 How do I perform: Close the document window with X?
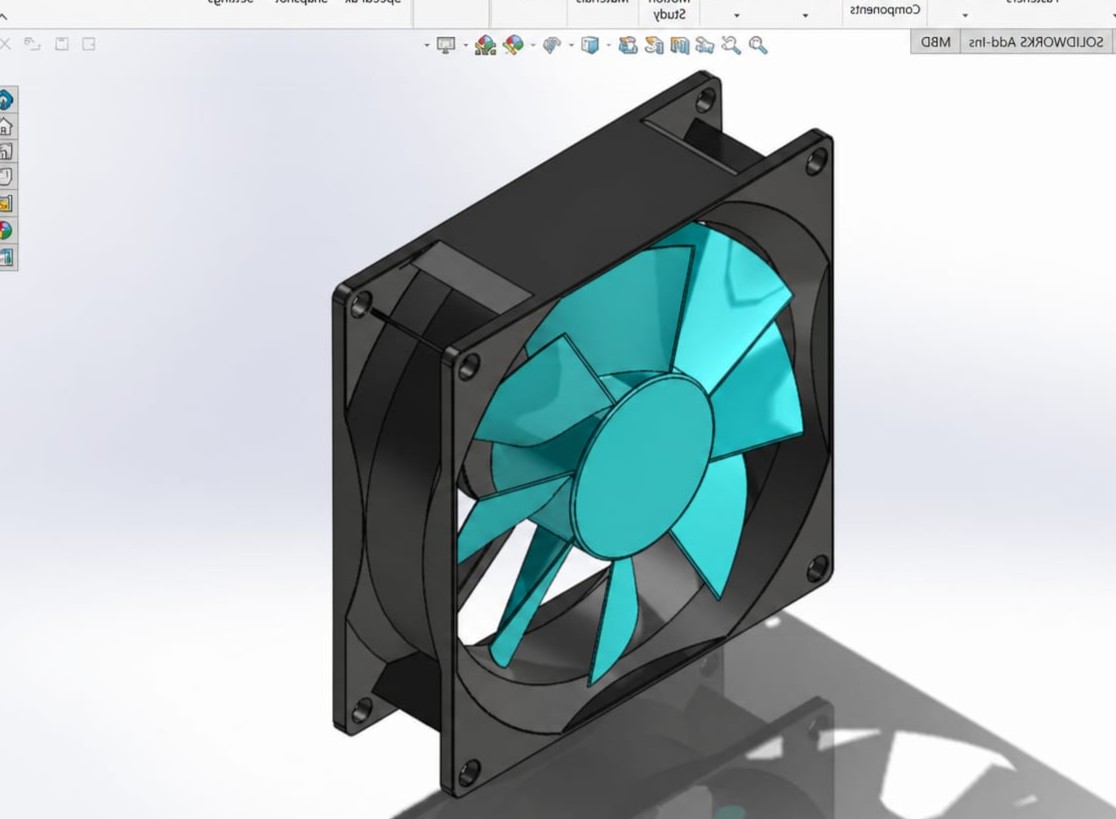[x=5, y=44]
